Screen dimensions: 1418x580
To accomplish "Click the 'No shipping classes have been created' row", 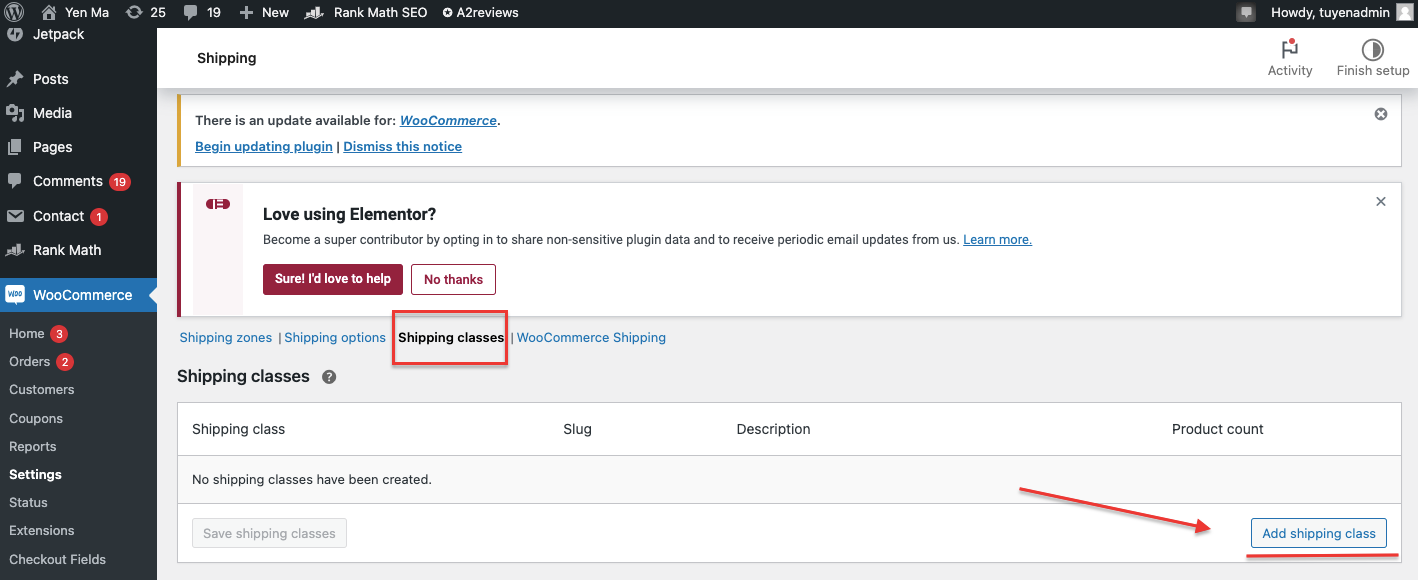I will pos(789,480).
